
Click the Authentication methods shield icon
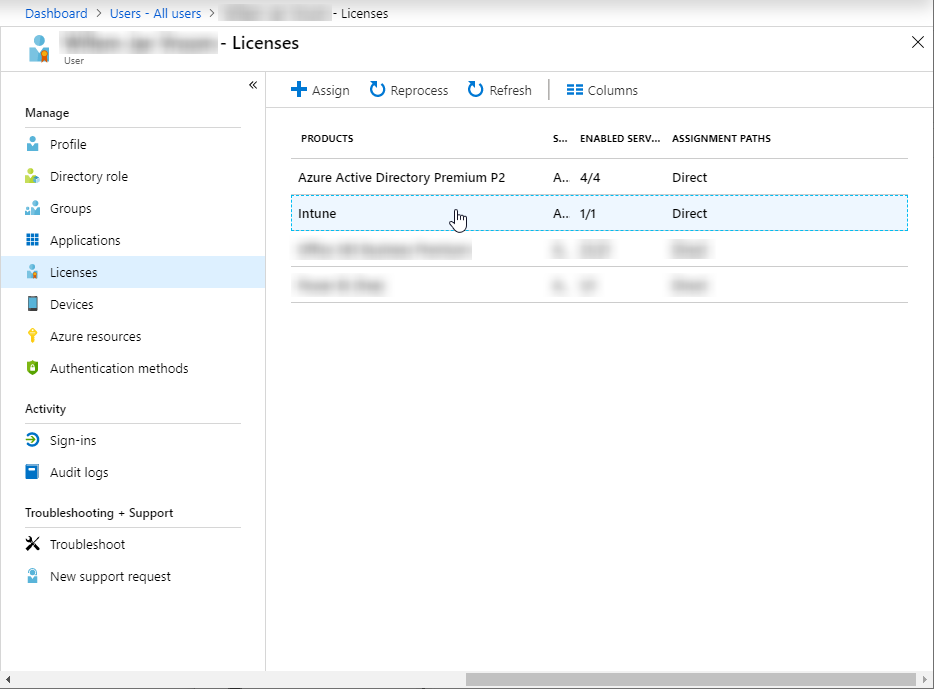tap(33, 368)
